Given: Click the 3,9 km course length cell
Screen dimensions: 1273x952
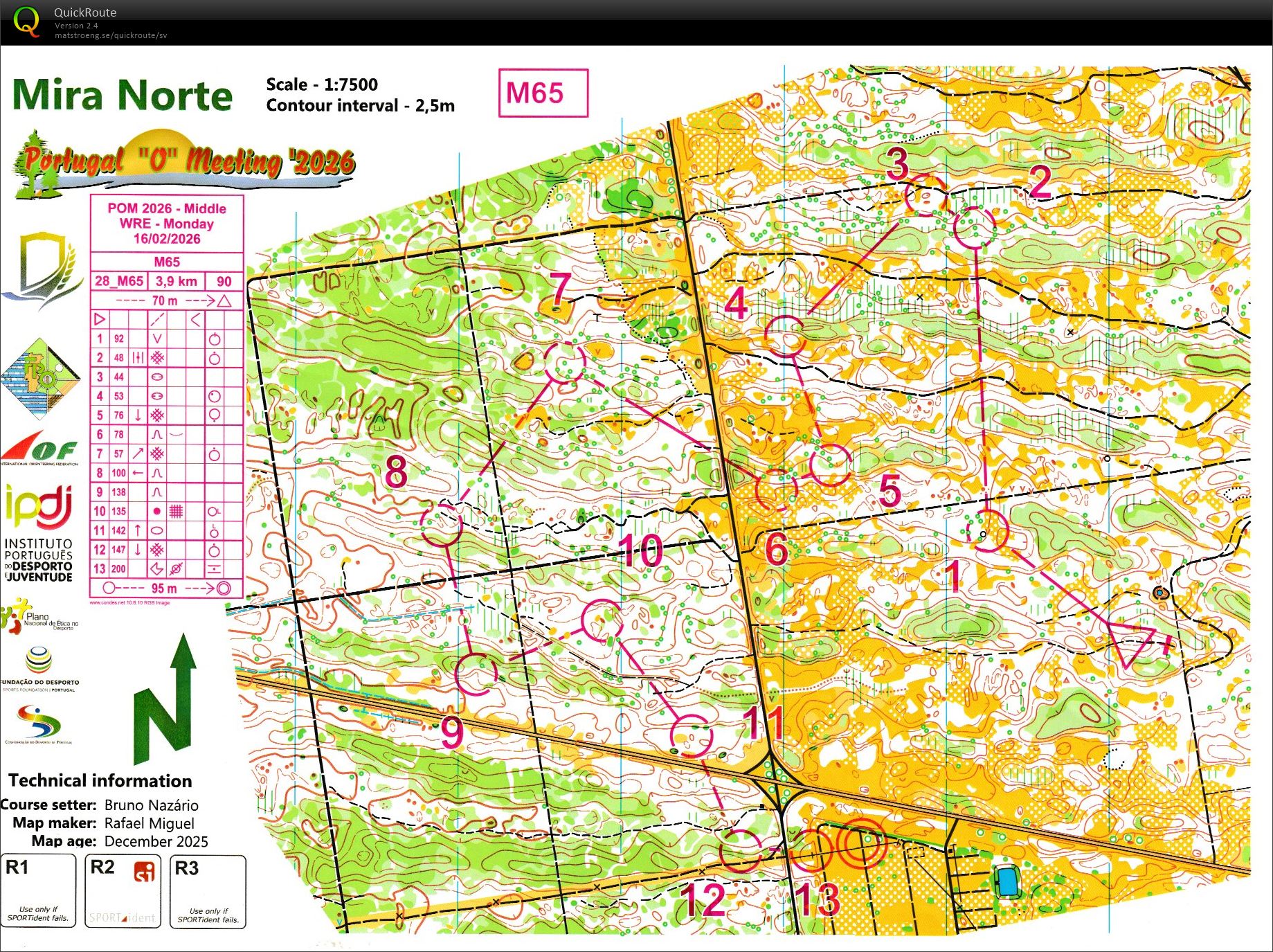Looking at the screenshot, I should pyautogui.click(x=176, y=281).
